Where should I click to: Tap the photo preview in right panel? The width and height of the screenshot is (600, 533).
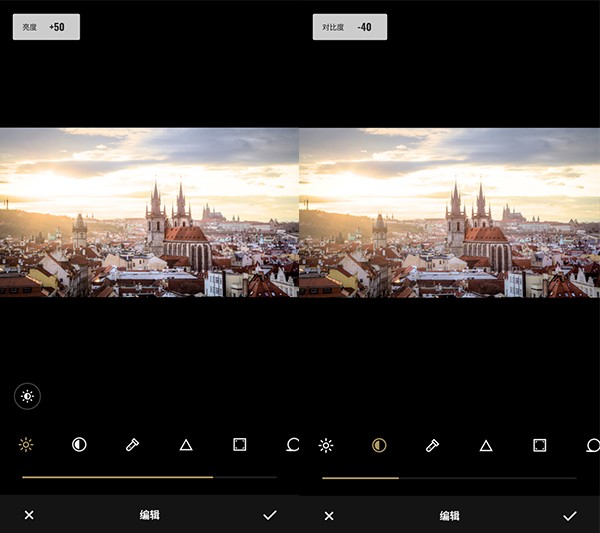click(449, 213)
